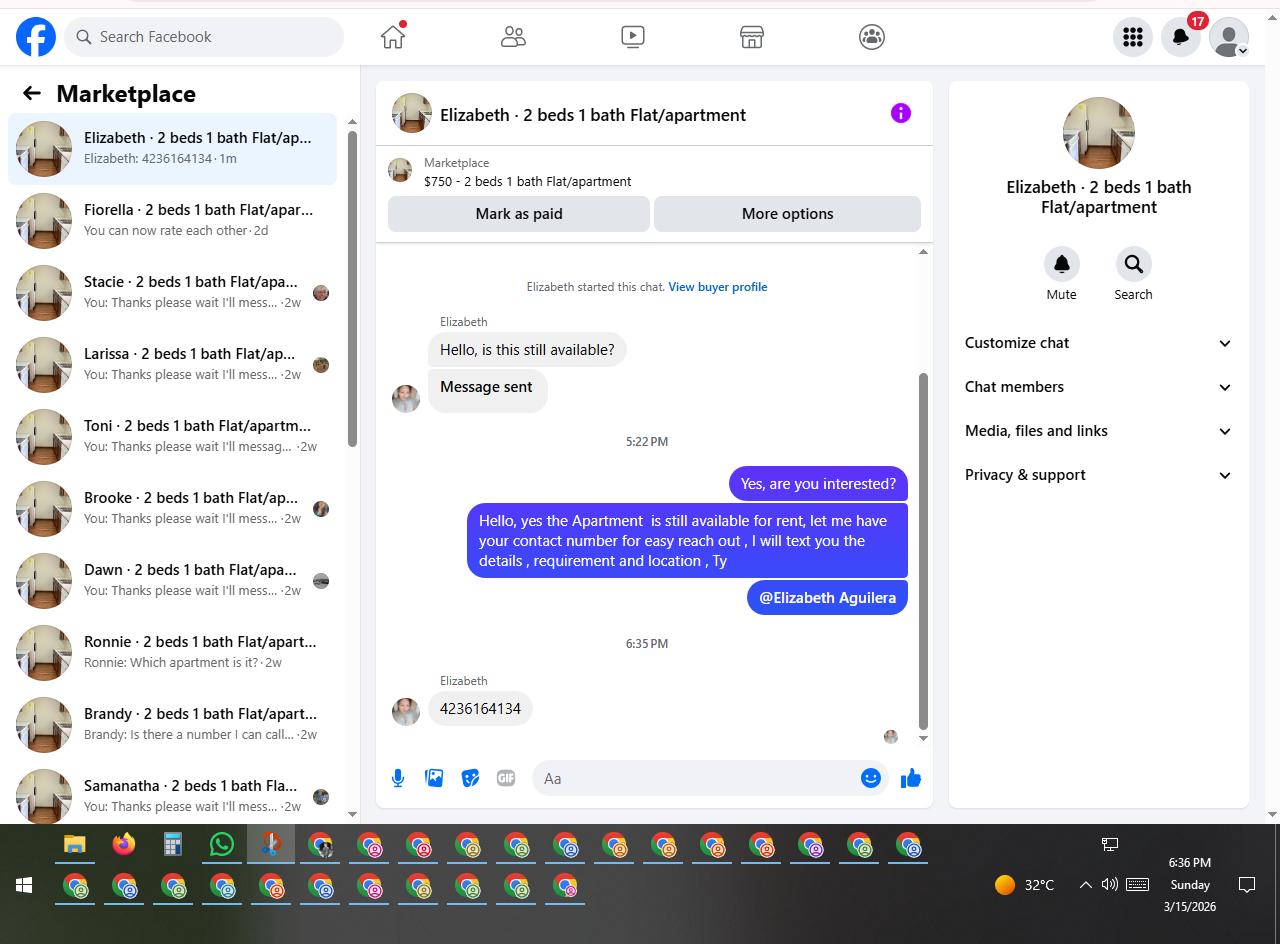This screenshot has width=1280, height=944.
Task: Open Larissa's conversation in the list
Action: pos(172,365)
